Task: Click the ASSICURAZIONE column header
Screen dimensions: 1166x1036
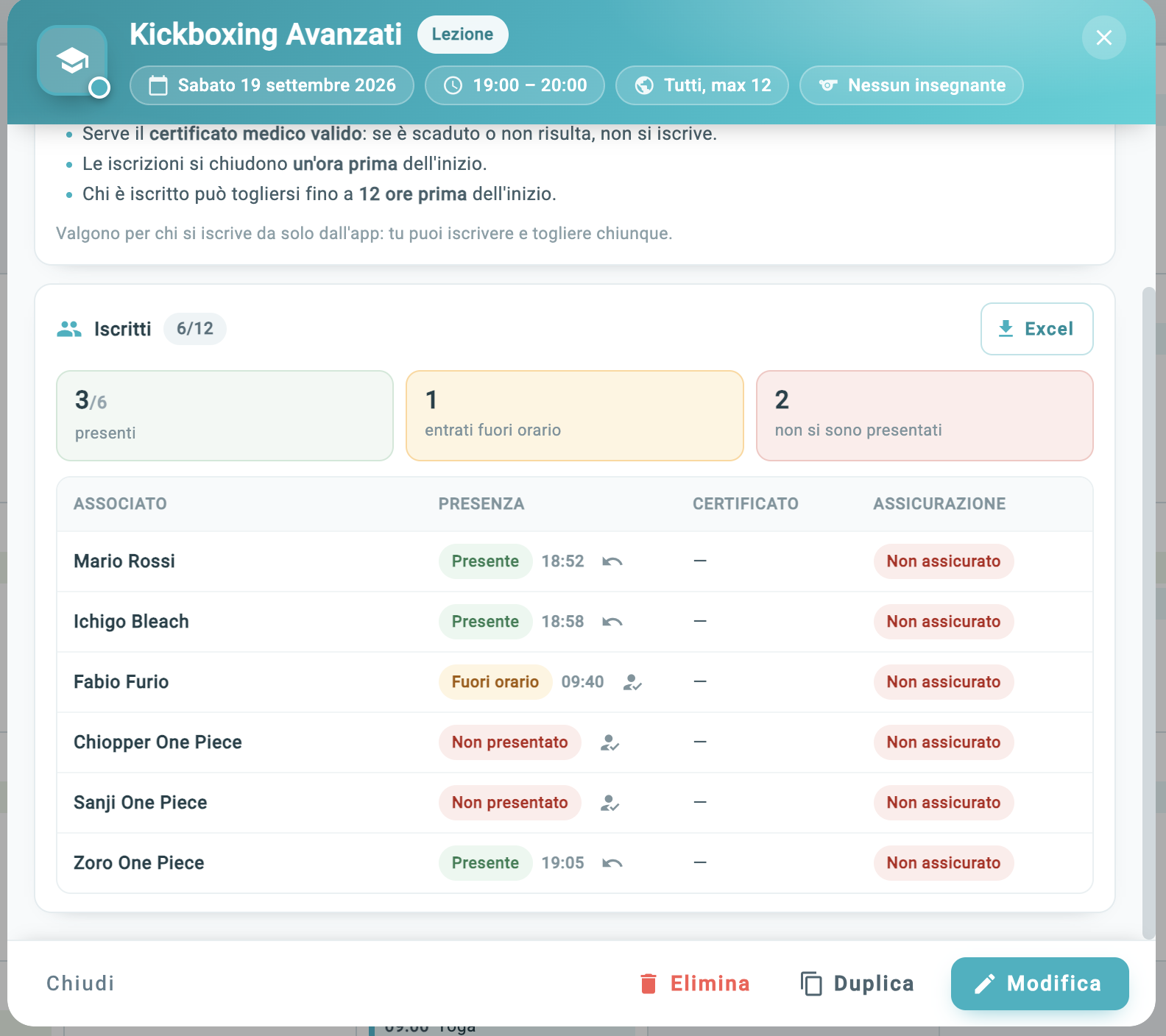Action: (x=939, y=504)
